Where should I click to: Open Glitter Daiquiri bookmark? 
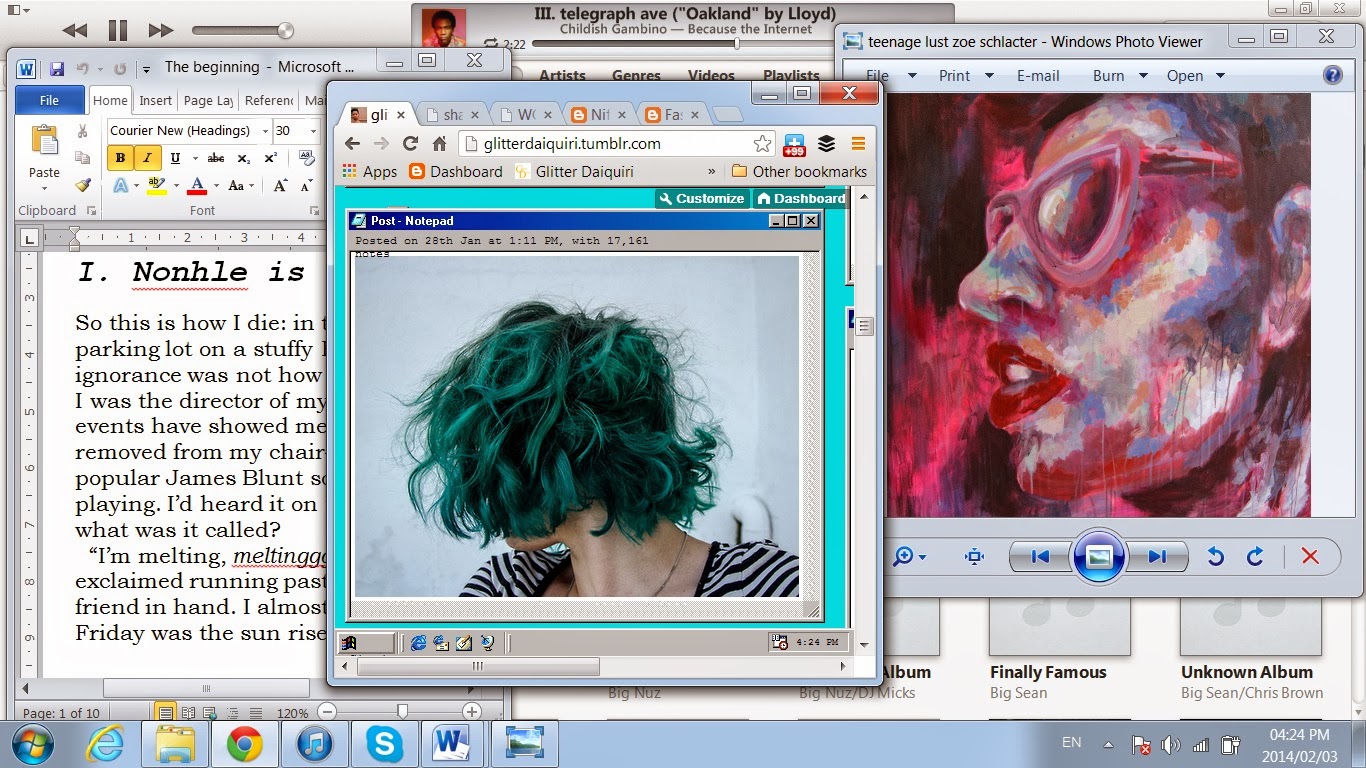pyautogui.click(x=574, y=172)
